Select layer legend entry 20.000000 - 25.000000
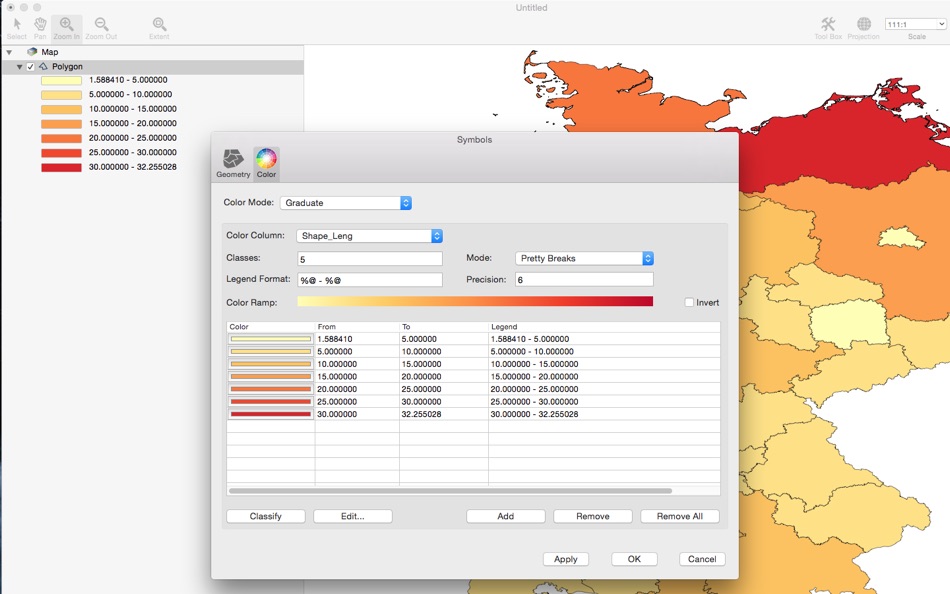Viewport: 950px width, 594px height. [133, 138]
